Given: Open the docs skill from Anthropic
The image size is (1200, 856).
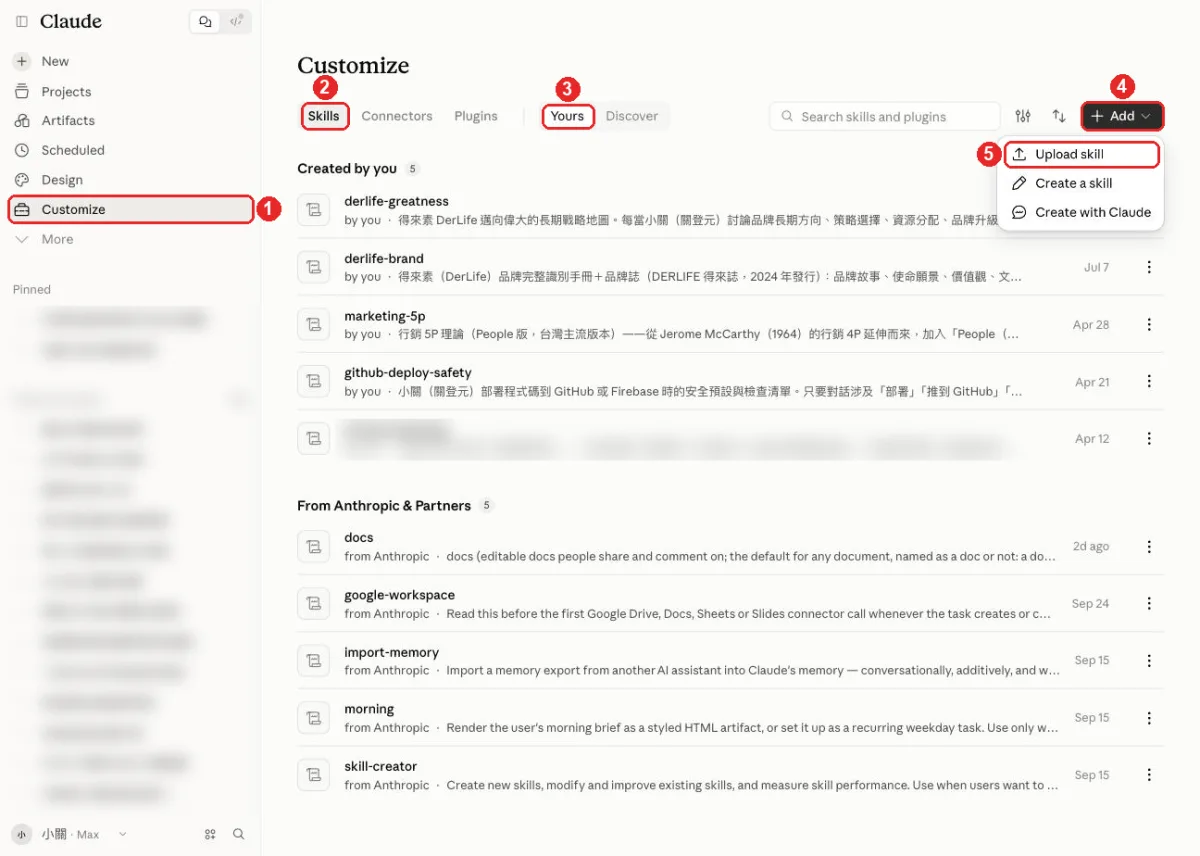Looking at the screenshot, I should pyautogui.click(x=730, y=546).
